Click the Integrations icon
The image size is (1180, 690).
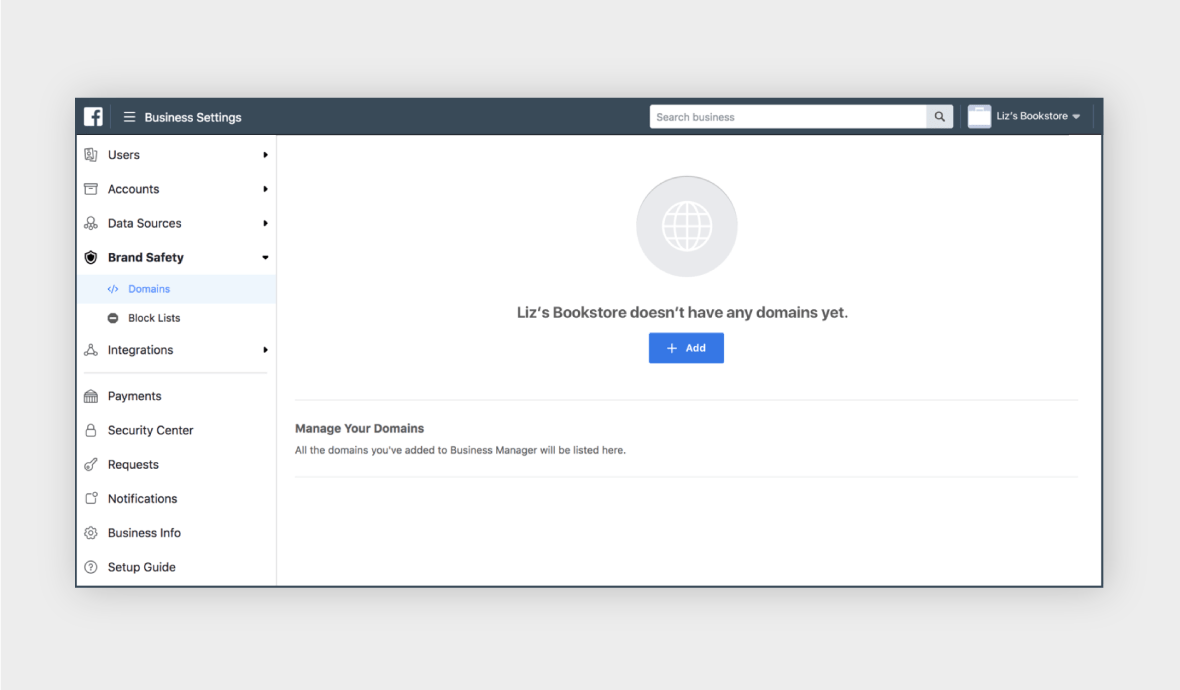91,350
